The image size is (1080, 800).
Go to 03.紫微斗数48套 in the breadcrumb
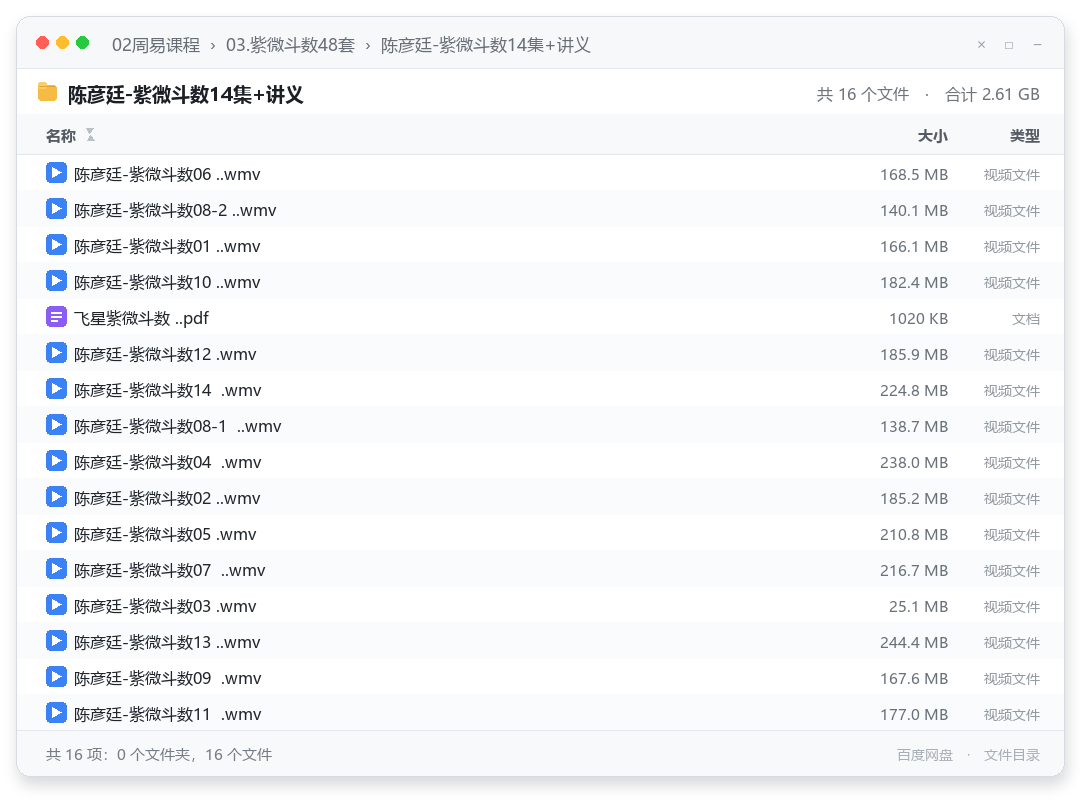click(291, 45)
